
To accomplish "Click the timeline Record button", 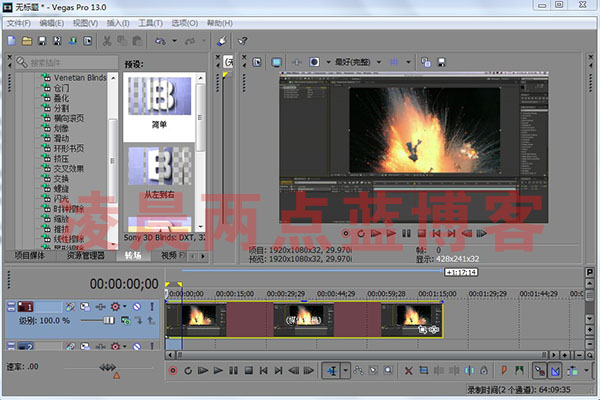I will pos(173,371).
